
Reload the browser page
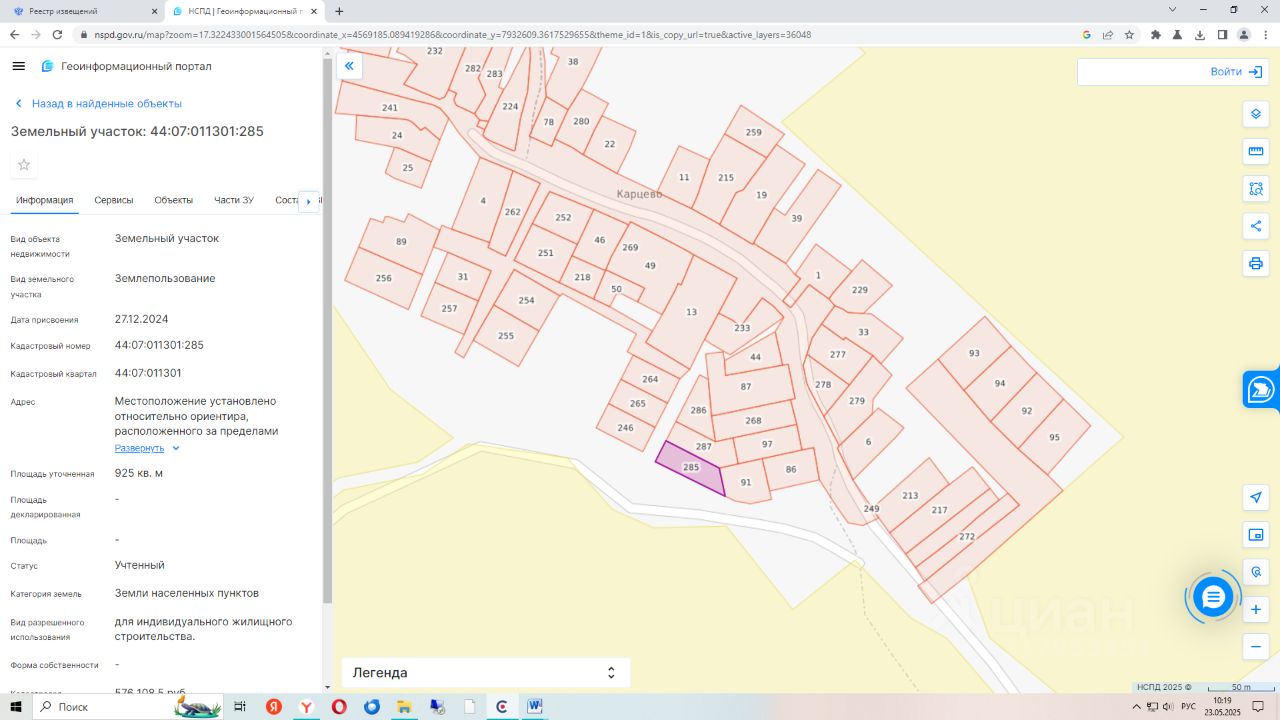coord(58,34)
